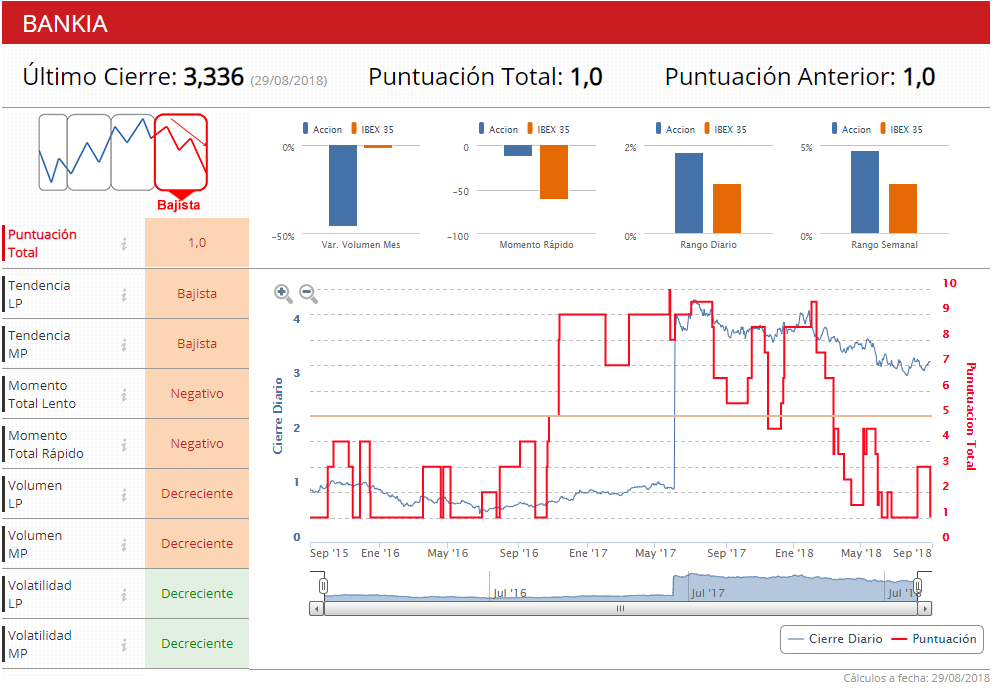The image size is (994, 689).
Task: Toggle Puntuación series in main legend
Action: (934, 639)
